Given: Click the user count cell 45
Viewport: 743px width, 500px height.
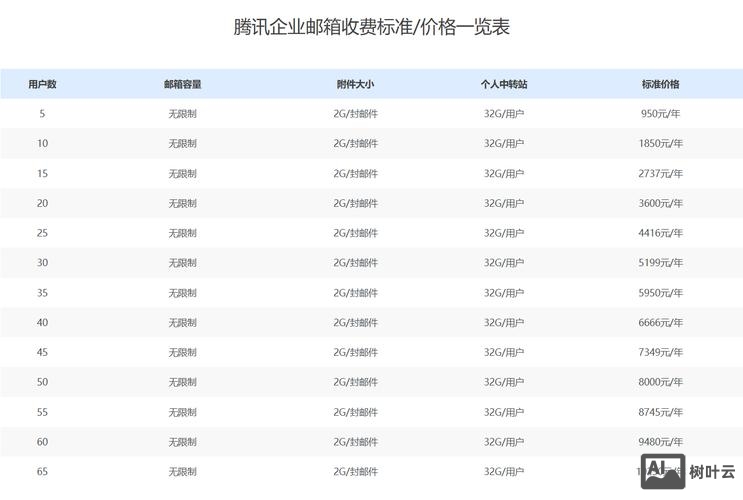Looking at the screenshot, I should [x=42, y=353].
